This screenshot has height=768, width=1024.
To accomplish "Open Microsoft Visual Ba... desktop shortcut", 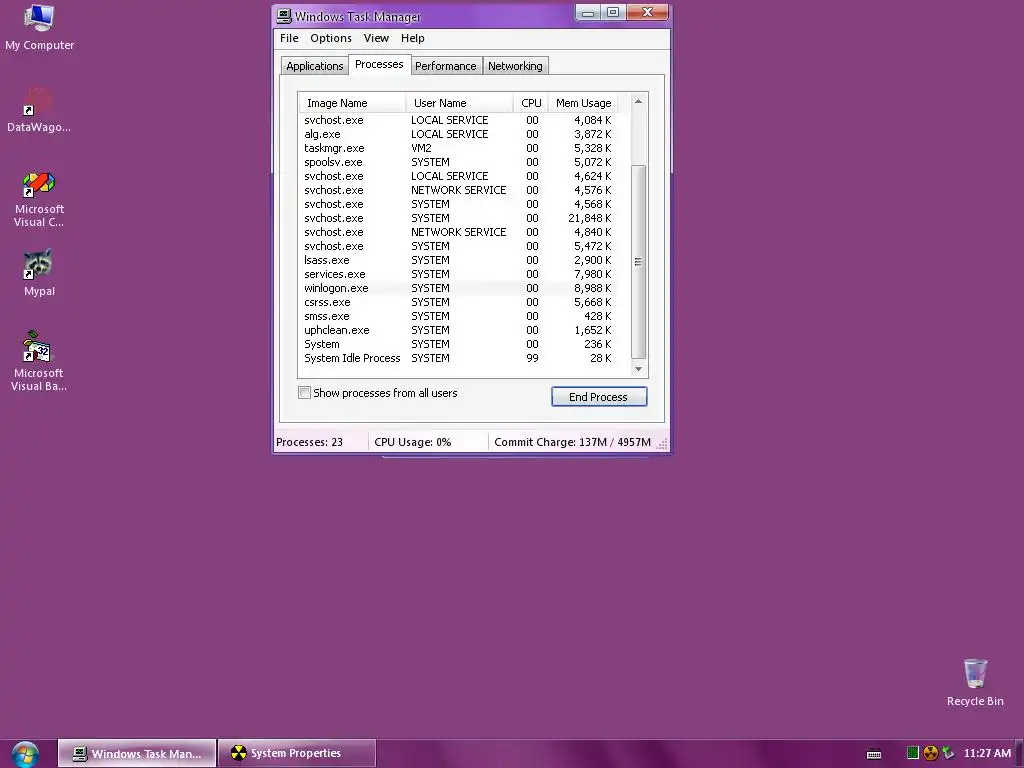I will (x=39, y=360).
